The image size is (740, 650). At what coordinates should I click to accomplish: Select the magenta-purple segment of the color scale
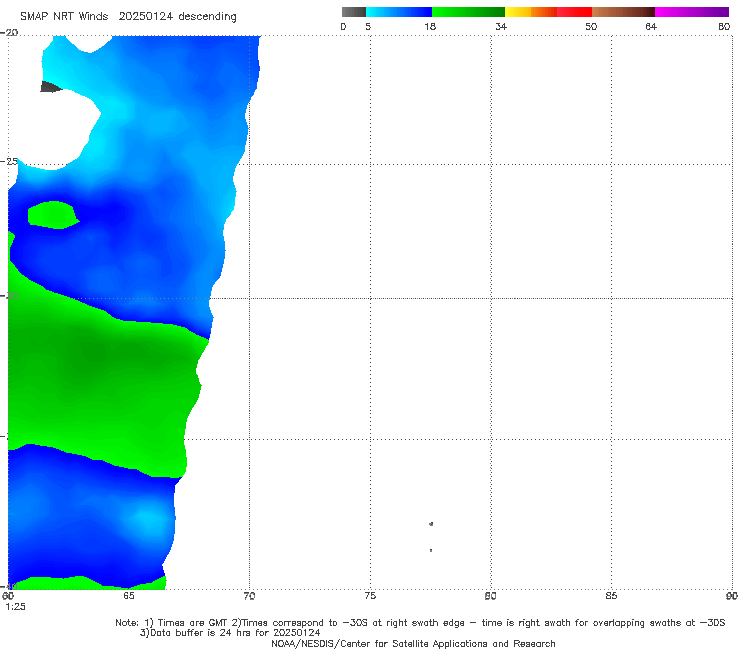pos(692,12)
